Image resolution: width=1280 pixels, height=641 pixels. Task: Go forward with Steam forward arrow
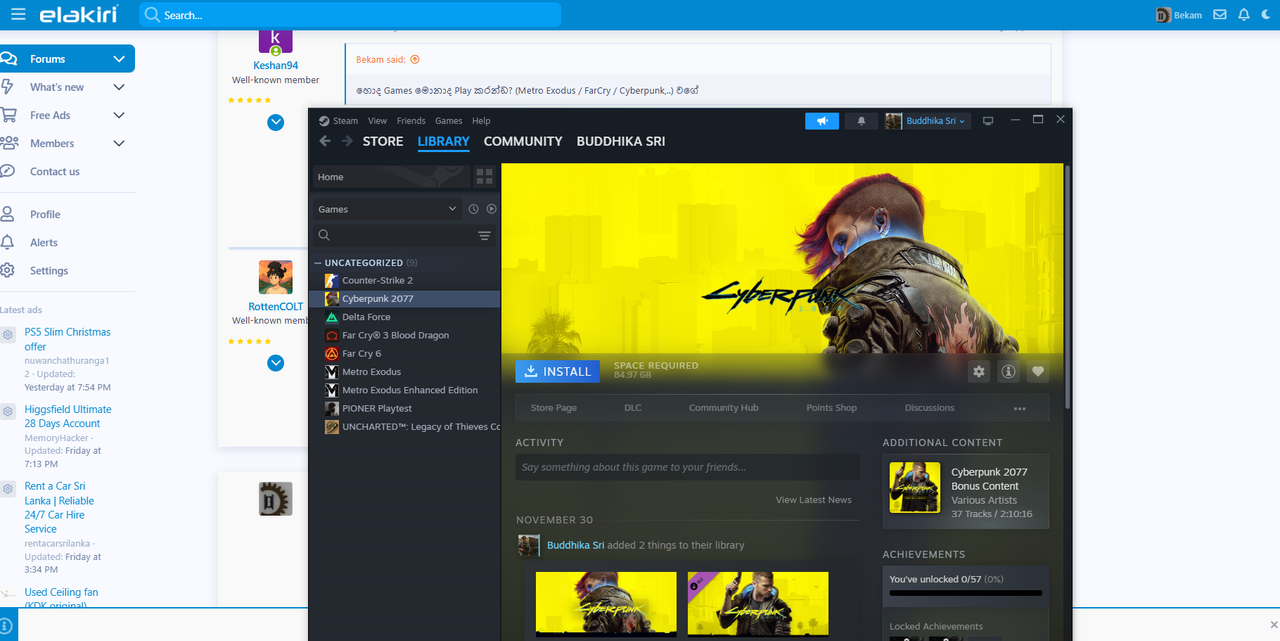pos(347,141)
